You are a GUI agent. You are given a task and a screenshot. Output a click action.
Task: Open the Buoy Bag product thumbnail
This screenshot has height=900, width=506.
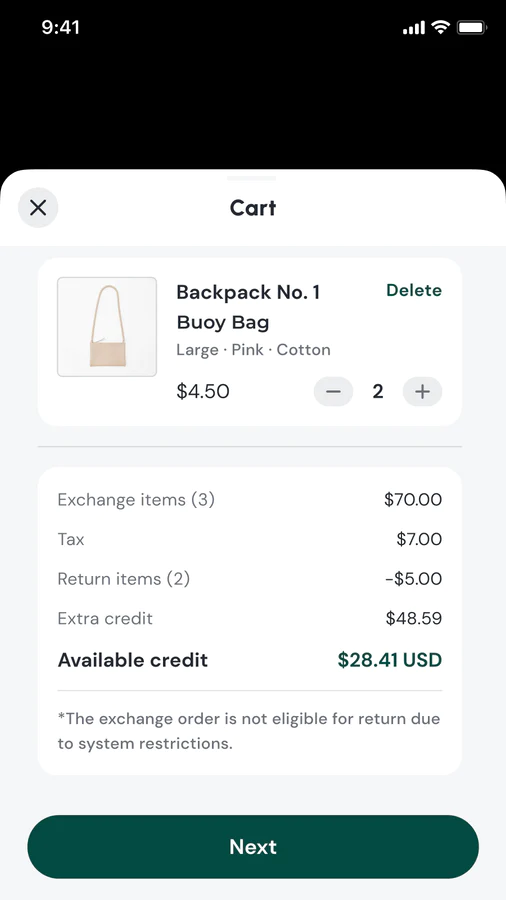[107, 327]
